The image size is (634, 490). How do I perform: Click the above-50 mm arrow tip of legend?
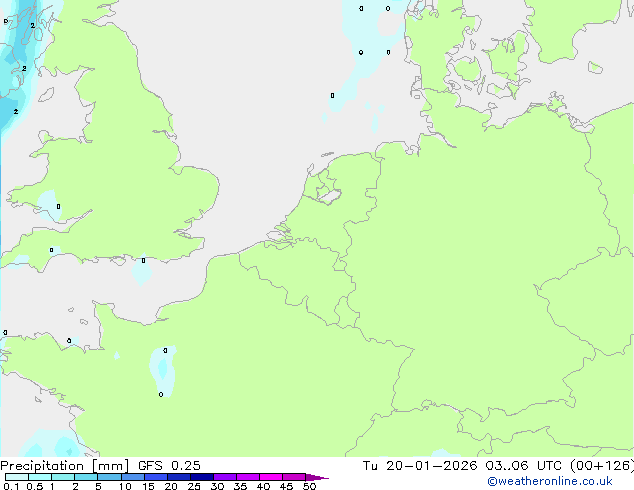coord(317,477)
